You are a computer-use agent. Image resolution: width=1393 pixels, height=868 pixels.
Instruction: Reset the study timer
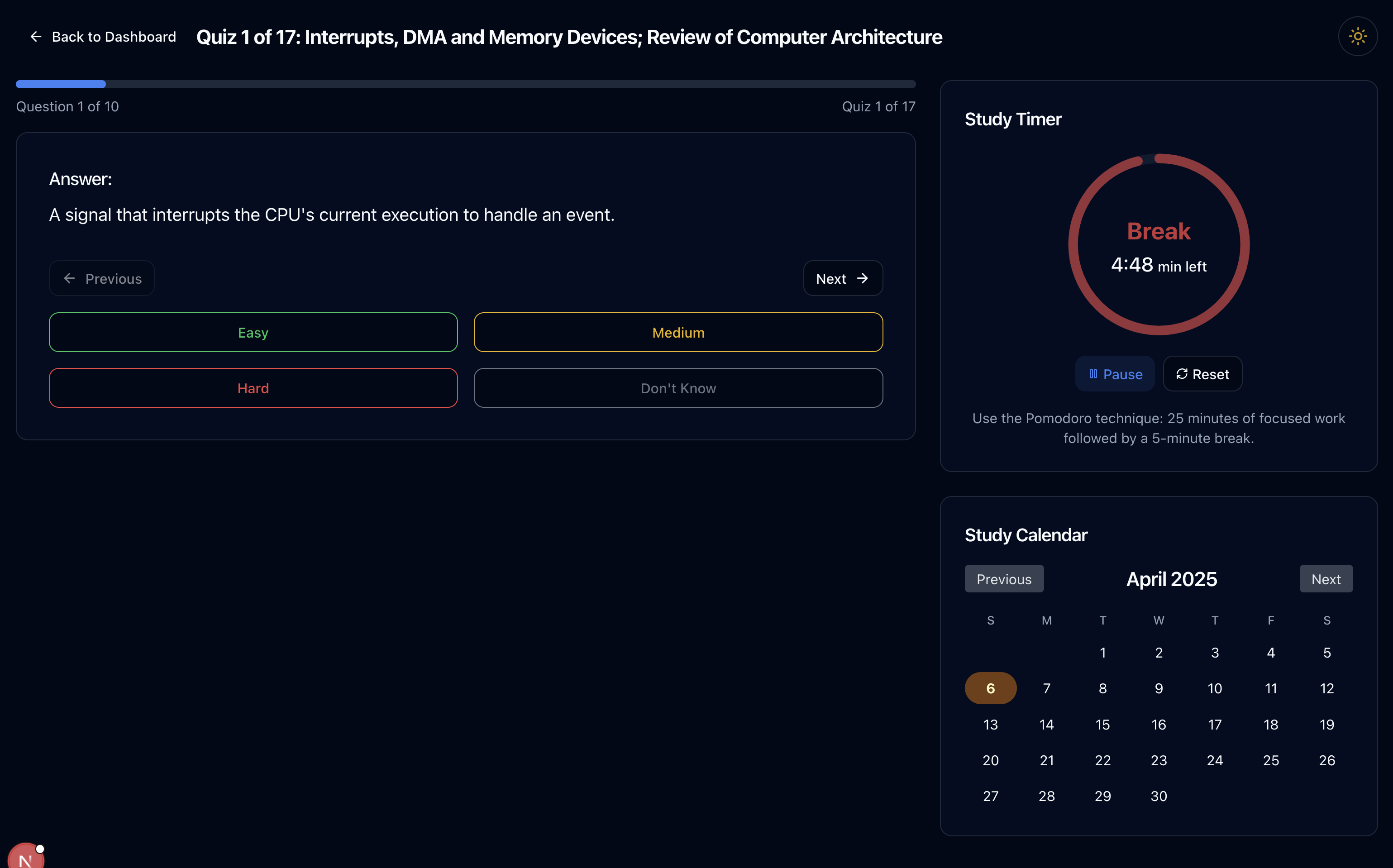tap(1202, 374)
